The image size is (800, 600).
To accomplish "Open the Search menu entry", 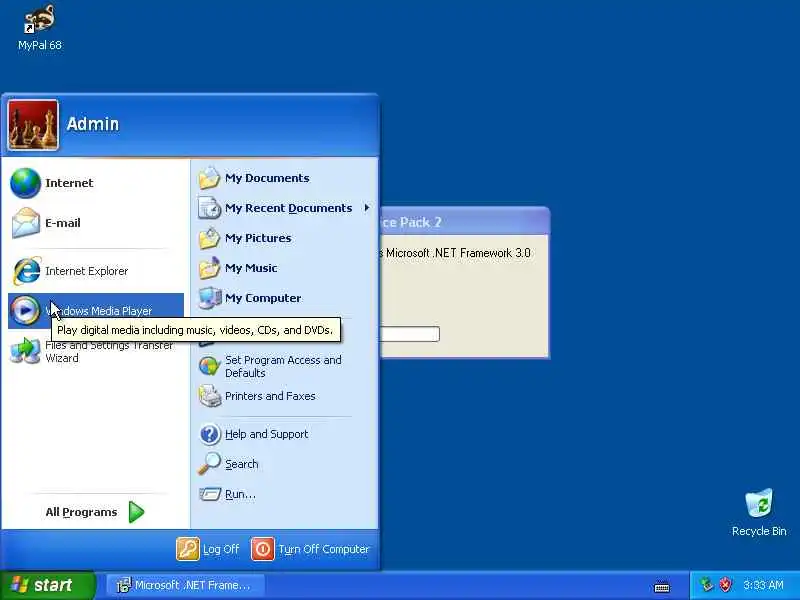I will pyautogui.click(x=284, y=464).
